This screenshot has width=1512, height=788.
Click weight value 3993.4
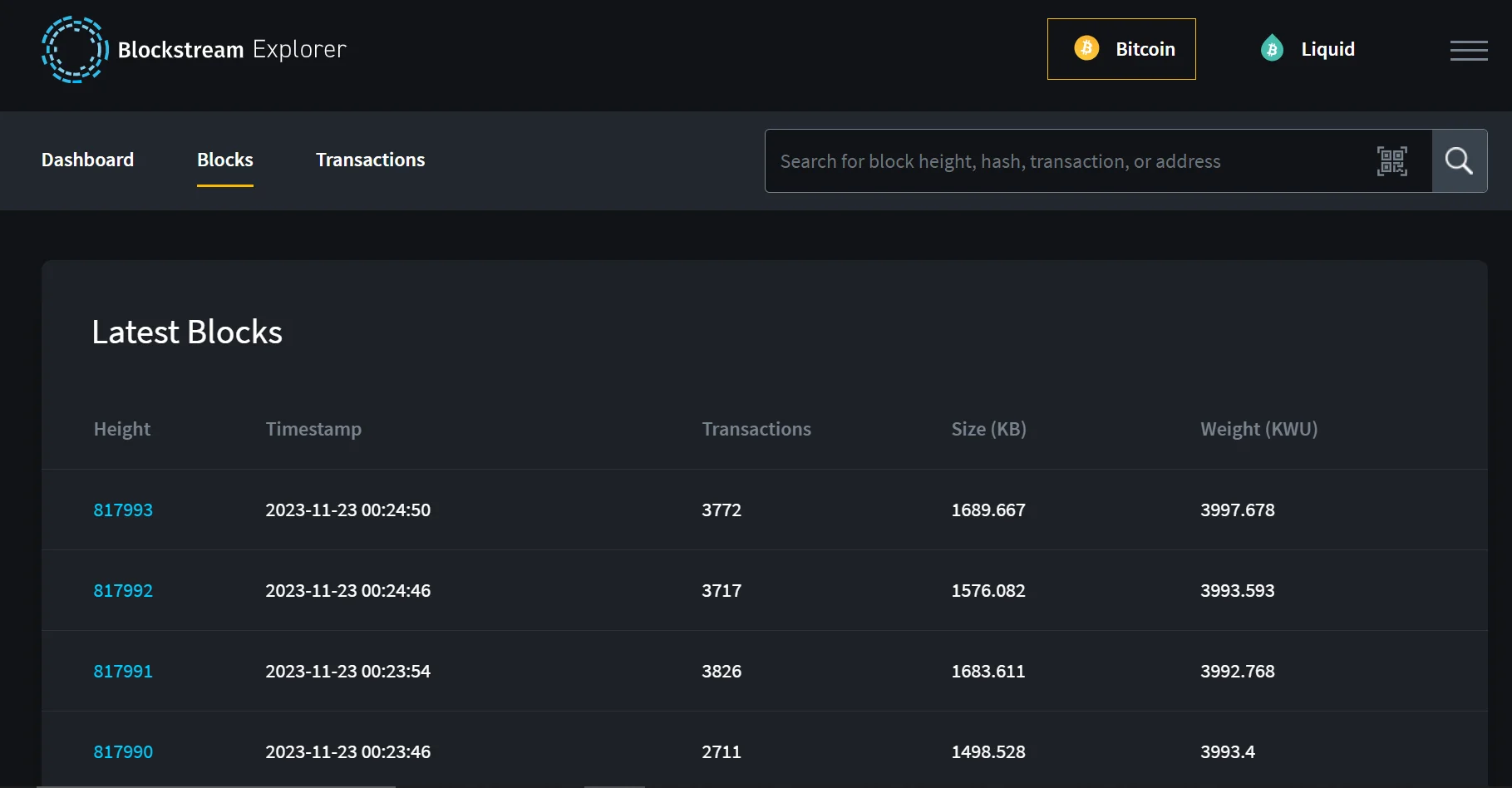point(1227,752)
